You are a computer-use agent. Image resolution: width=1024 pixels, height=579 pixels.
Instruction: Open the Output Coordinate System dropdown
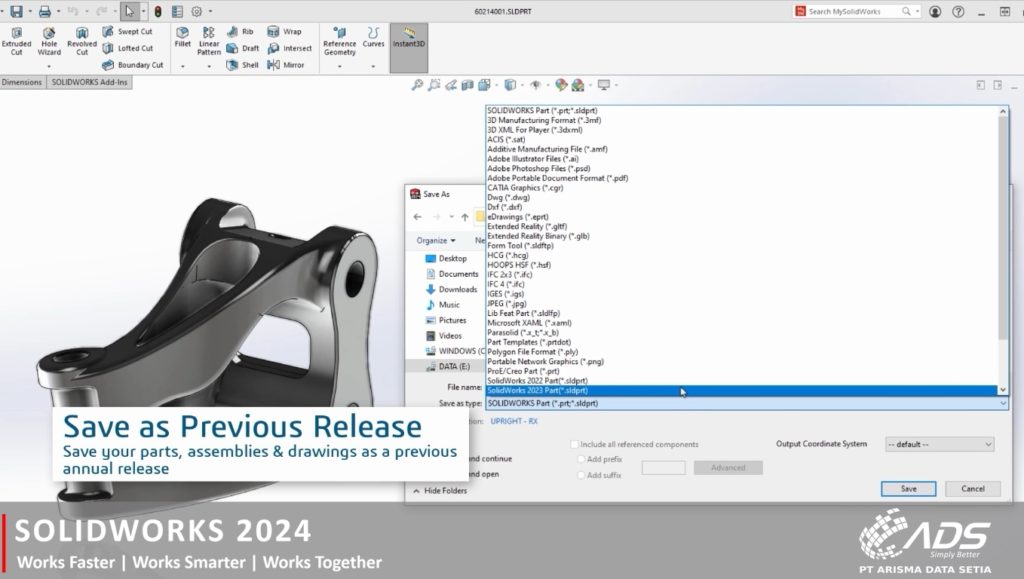click(x=938, y=444)
